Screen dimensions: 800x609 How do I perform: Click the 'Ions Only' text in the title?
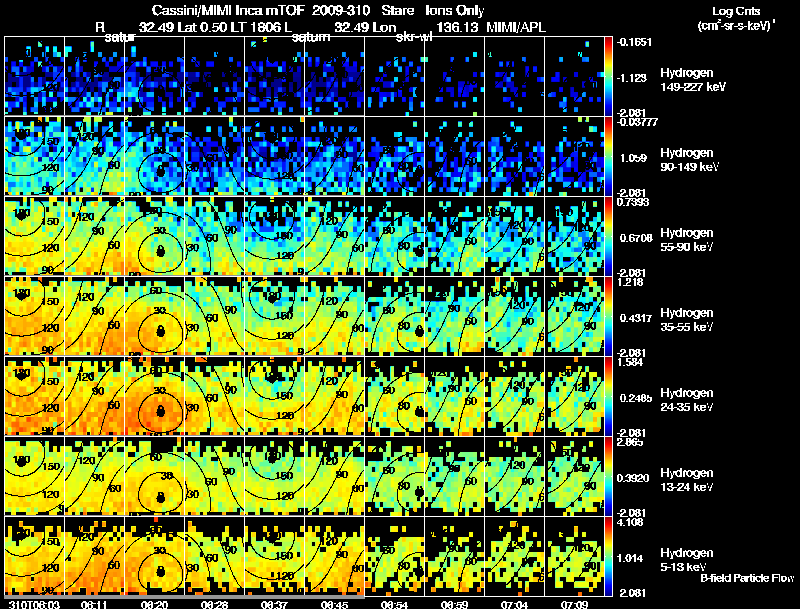tap(455, 10)
